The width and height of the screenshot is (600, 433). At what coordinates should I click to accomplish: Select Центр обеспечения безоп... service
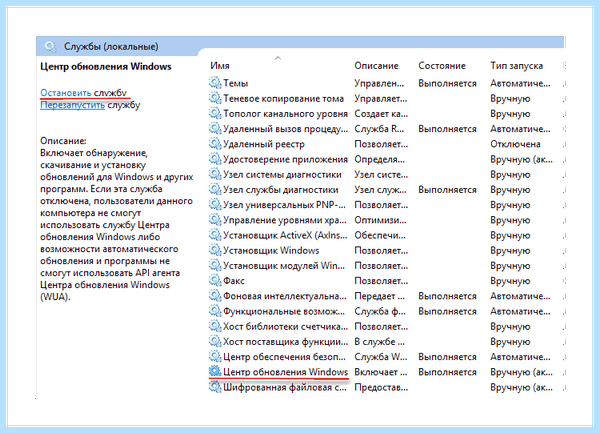coord(284,357)
